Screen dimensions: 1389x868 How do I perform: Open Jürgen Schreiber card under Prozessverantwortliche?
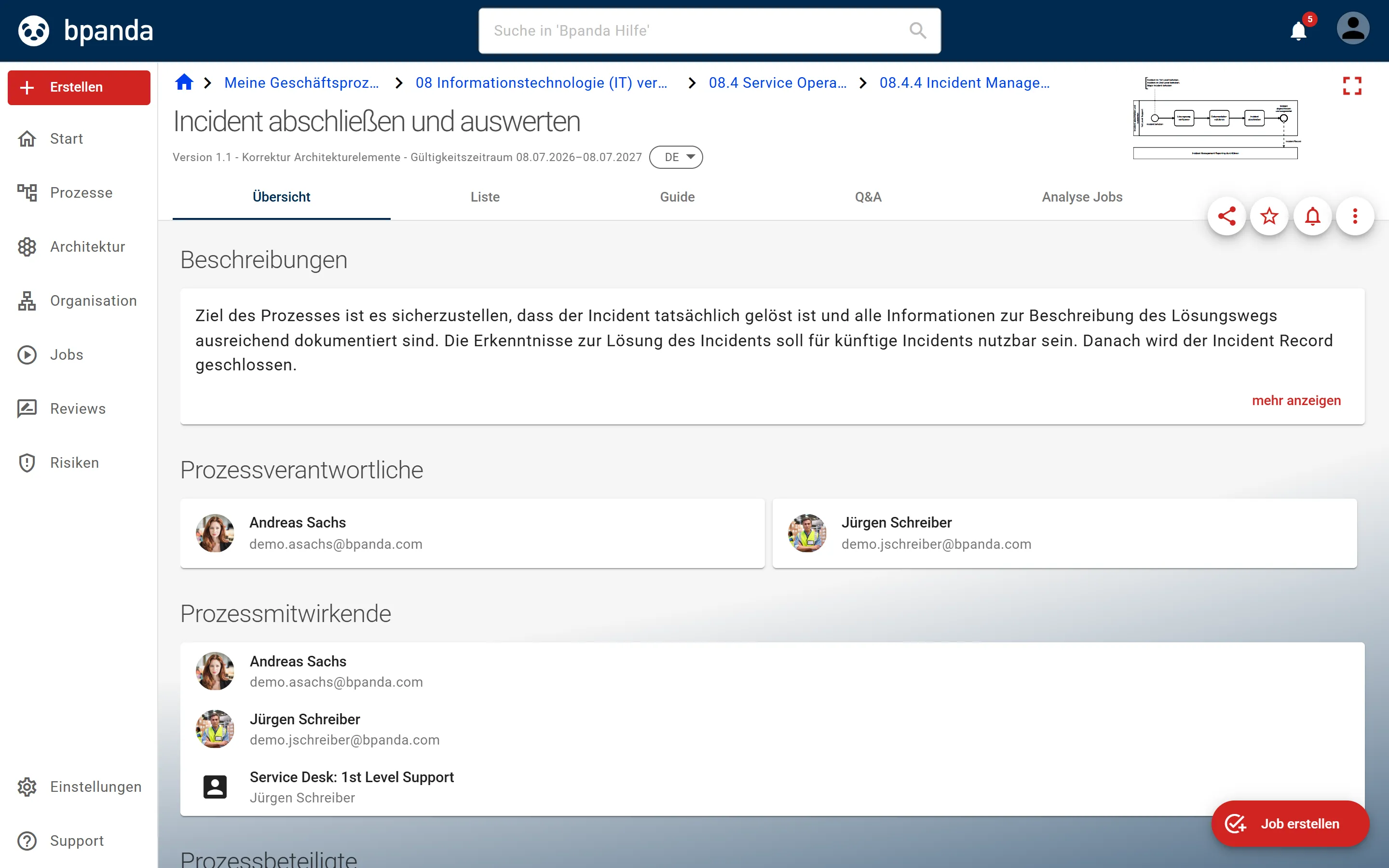click(1065, 533)
